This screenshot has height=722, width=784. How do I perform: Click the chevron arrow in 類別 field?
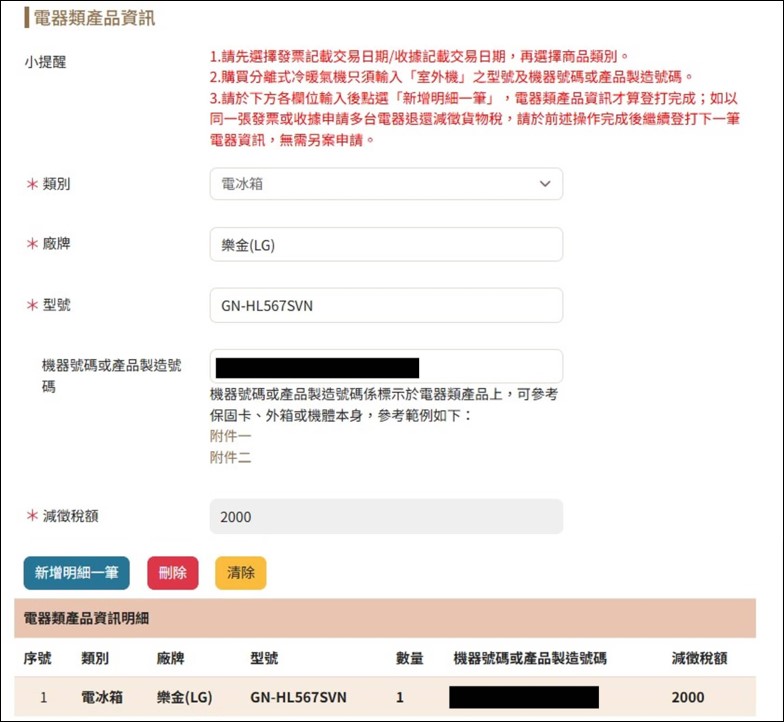click(x=545, y=184)
